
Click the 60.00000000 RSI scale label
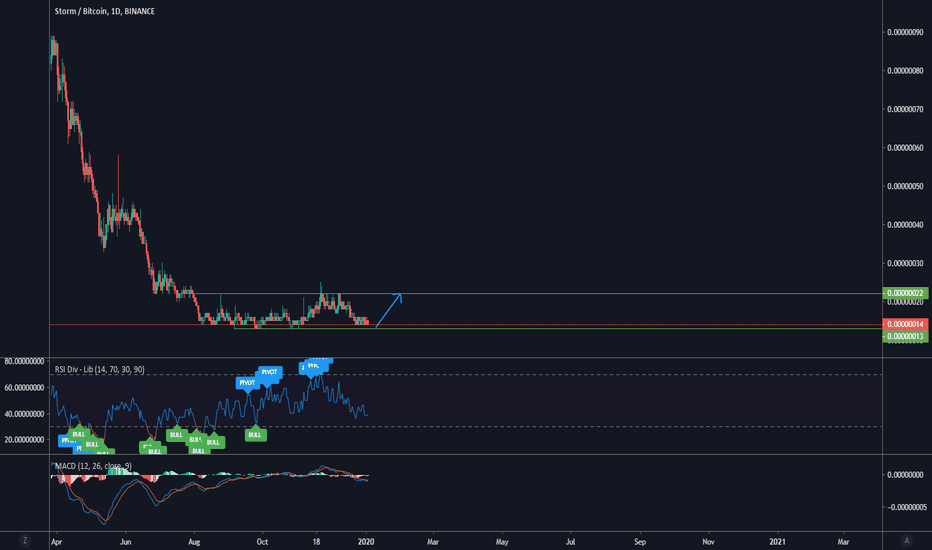24,388
